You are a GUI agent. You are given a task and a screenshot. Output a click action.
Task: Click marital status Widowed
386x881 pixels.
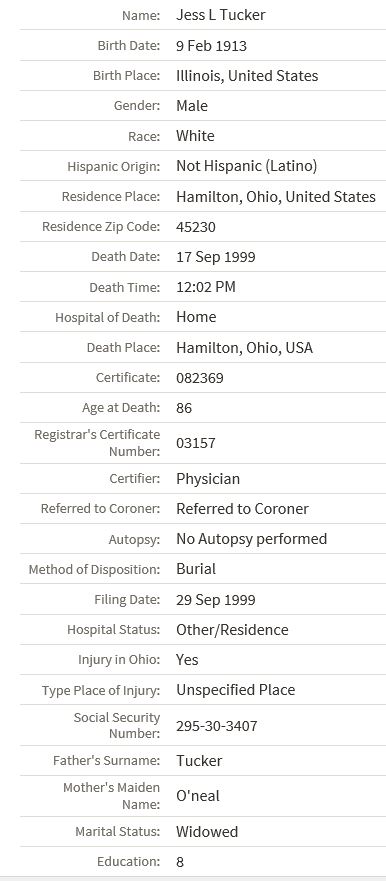click(207, 832)
